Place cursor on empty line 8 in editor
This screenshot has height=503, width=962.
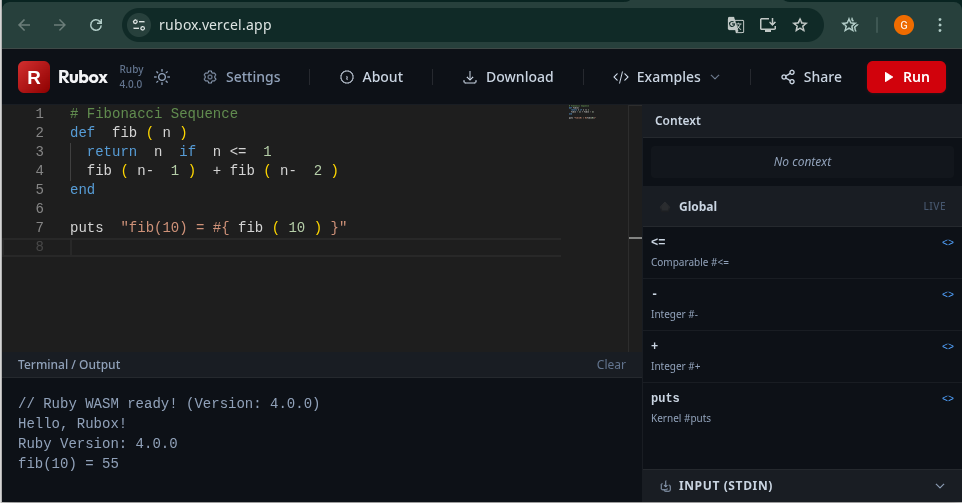pos(300,246)
